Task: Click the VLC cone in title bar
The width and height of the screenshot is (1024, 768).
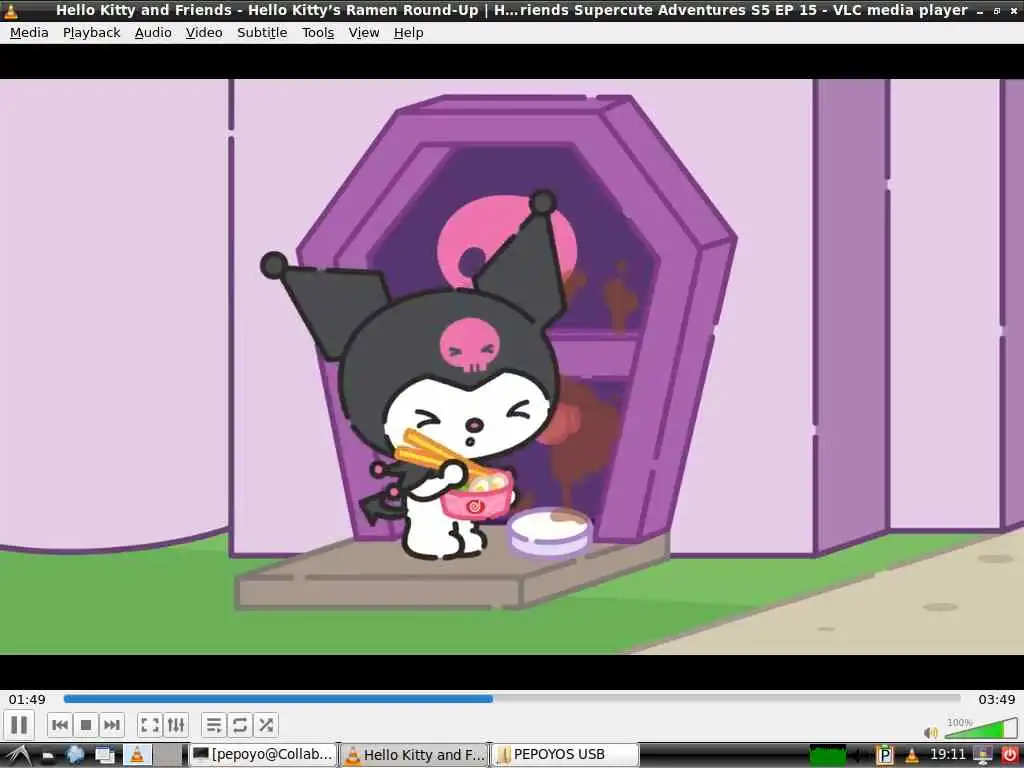Action: pos(10,10)
